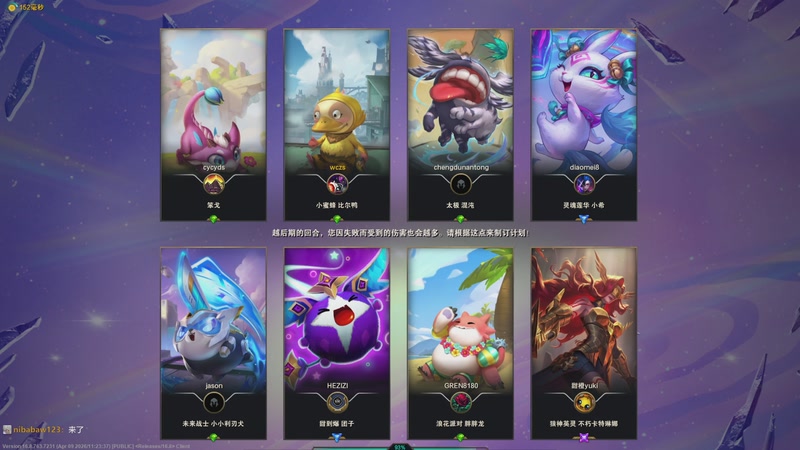Select the beach dragon card of GREN8180

click(x=461, y=343)
